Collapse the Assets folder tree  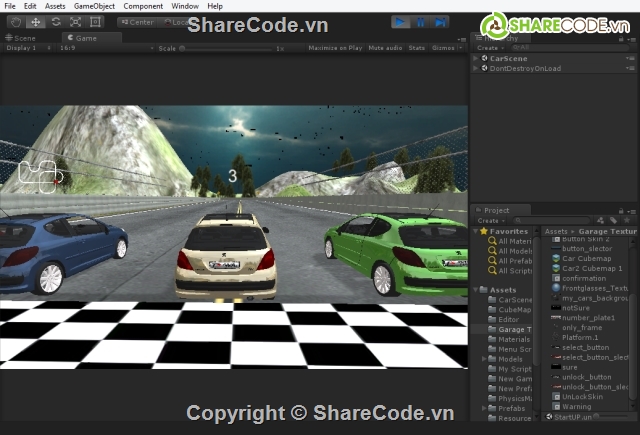tap(476, 290)
